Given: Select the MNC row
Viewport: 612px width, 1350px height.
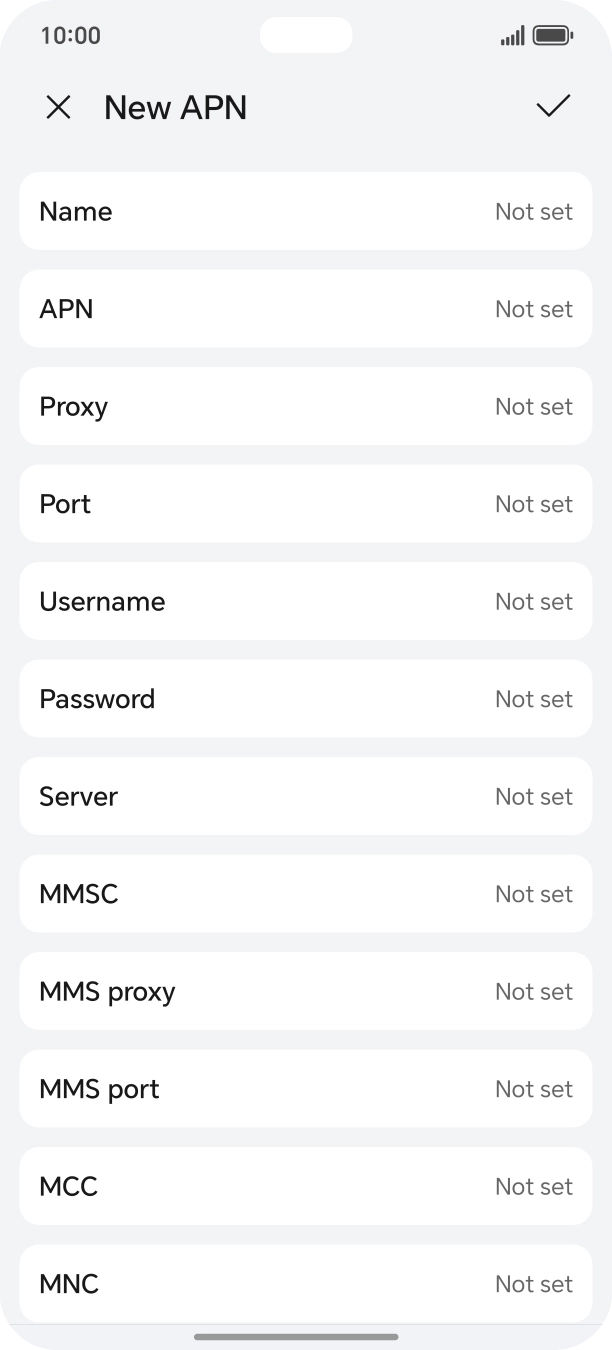Looking at the screenshot, I should click(x=306, y=1284).
